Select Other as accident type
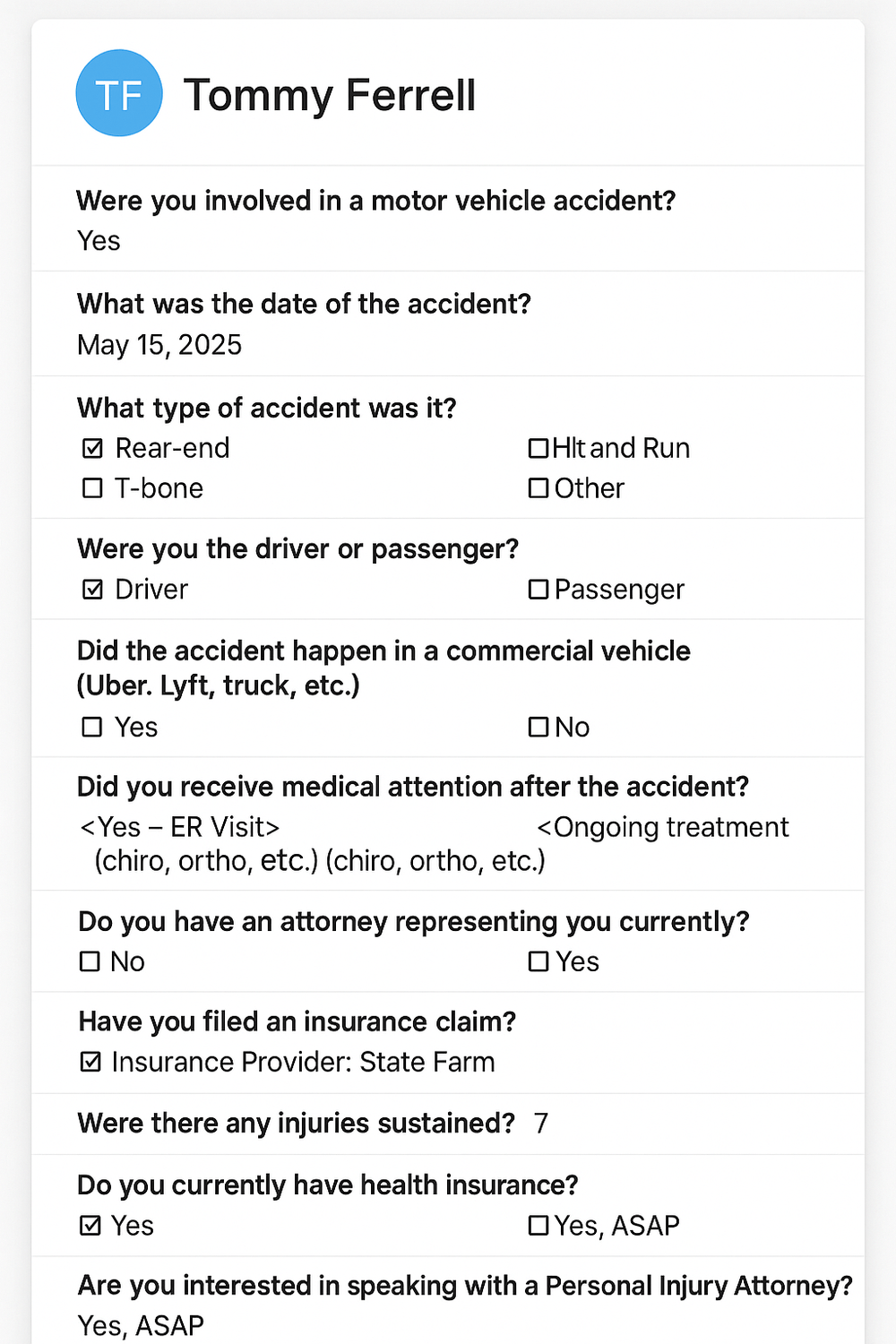The width and height of the screenshot is (896, 1344). pos(538,488)
